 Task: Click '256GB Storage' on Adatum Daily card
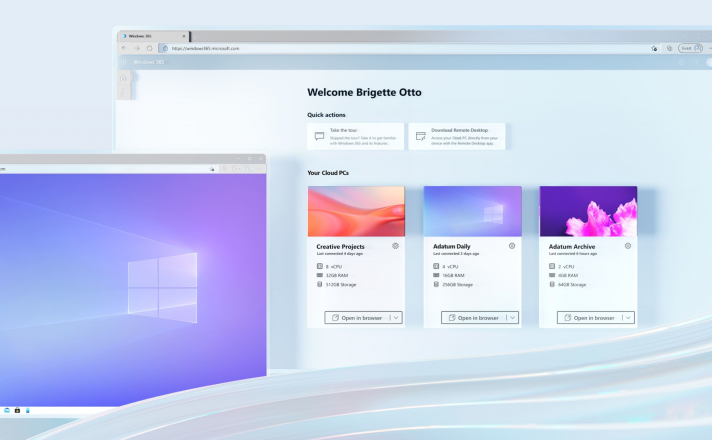tap(458, 285)
